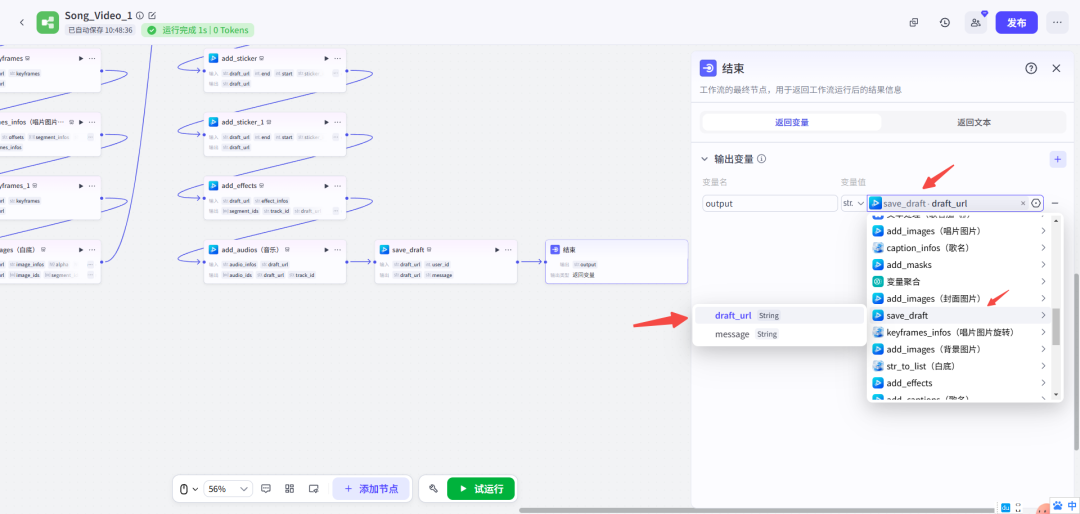Run the save_draft node play icon
This screenshot has width=1080, height=514.
pos(497,249)
